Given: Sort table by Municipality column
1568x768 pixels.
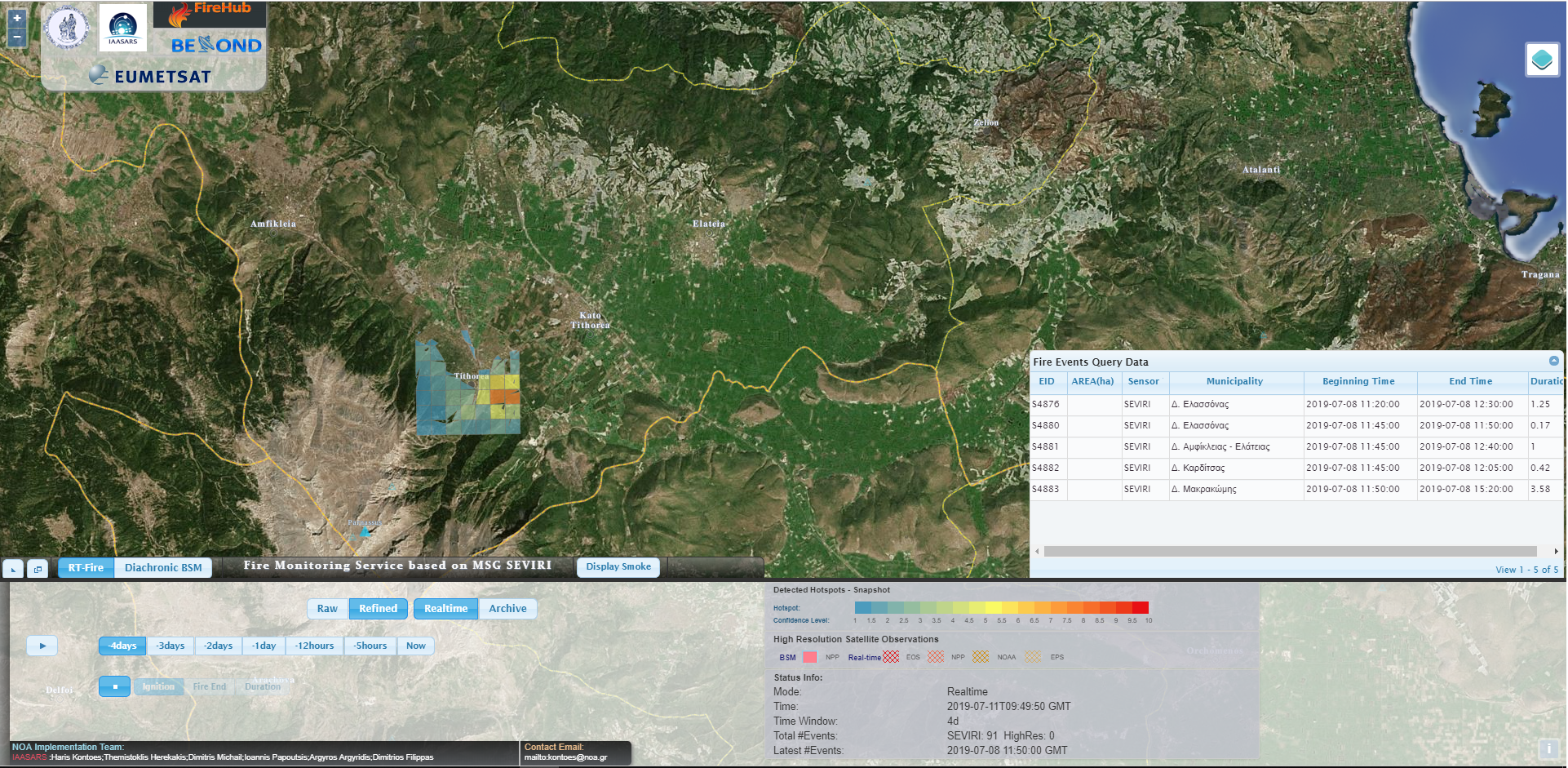Looking at the screenshot, I should [1235, 382].
